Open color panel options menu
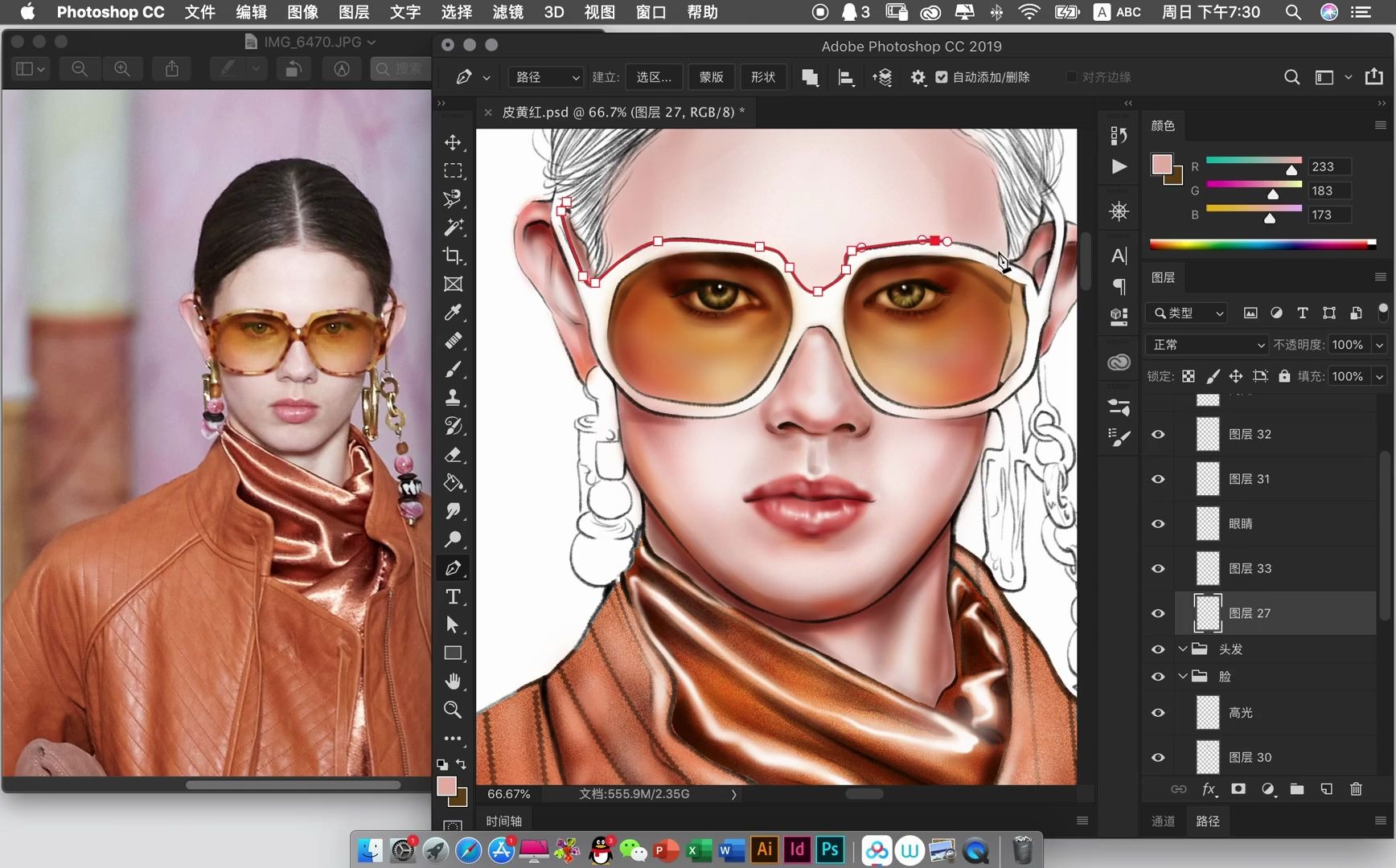The width and height of the screenshot is (1396, 868). [1380, 125]
